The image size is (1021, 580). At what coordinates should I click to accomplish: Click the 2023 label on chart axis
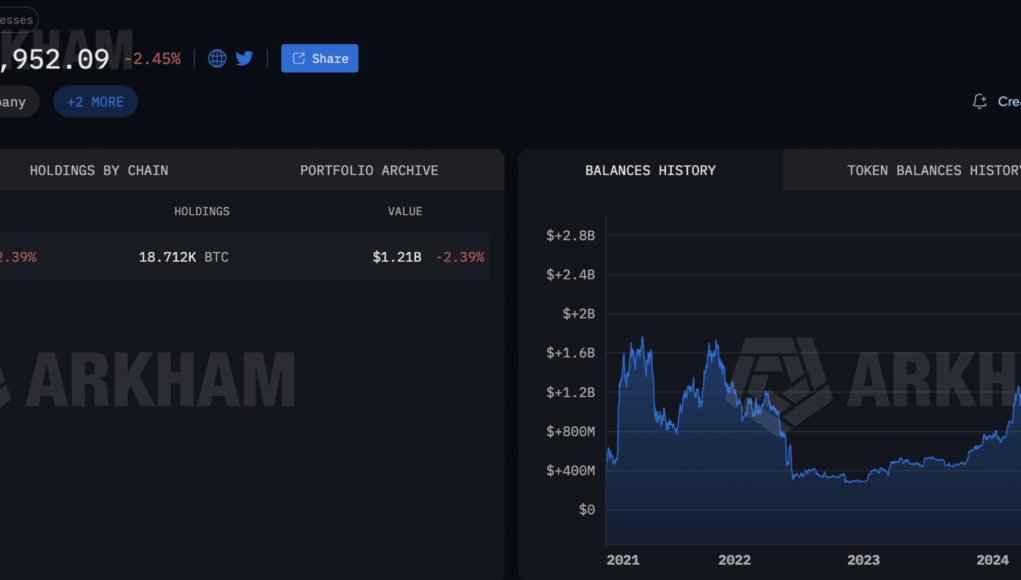[863, 560]
